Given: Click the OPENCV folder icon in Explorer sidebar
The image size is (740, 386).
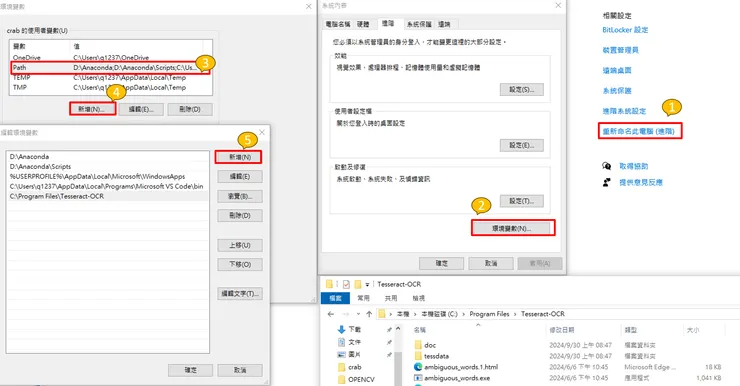Looking at the screenshot, I should (342, 379).
